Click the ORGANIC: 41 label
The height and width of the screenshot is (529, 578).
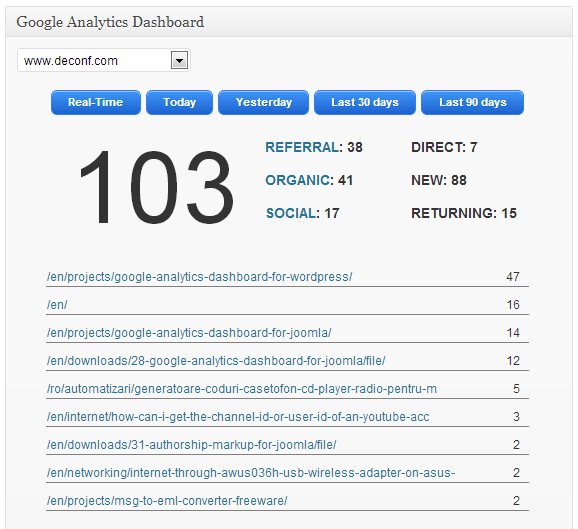tap(309, 180)
